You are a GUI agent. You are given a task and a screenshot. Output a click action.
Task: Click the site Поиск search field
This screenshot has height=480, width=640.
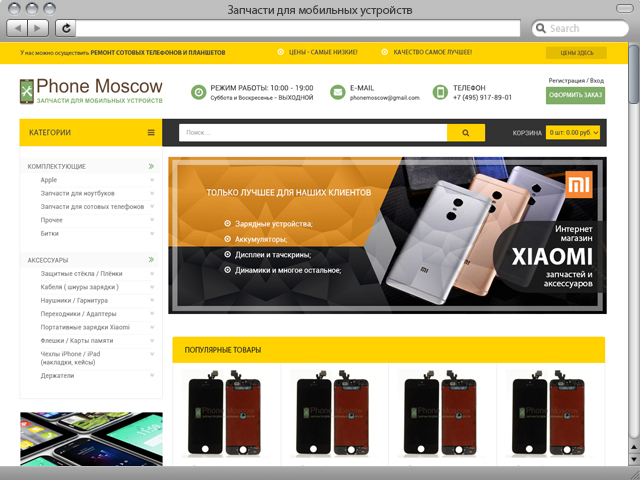click(x=313, y=133)
